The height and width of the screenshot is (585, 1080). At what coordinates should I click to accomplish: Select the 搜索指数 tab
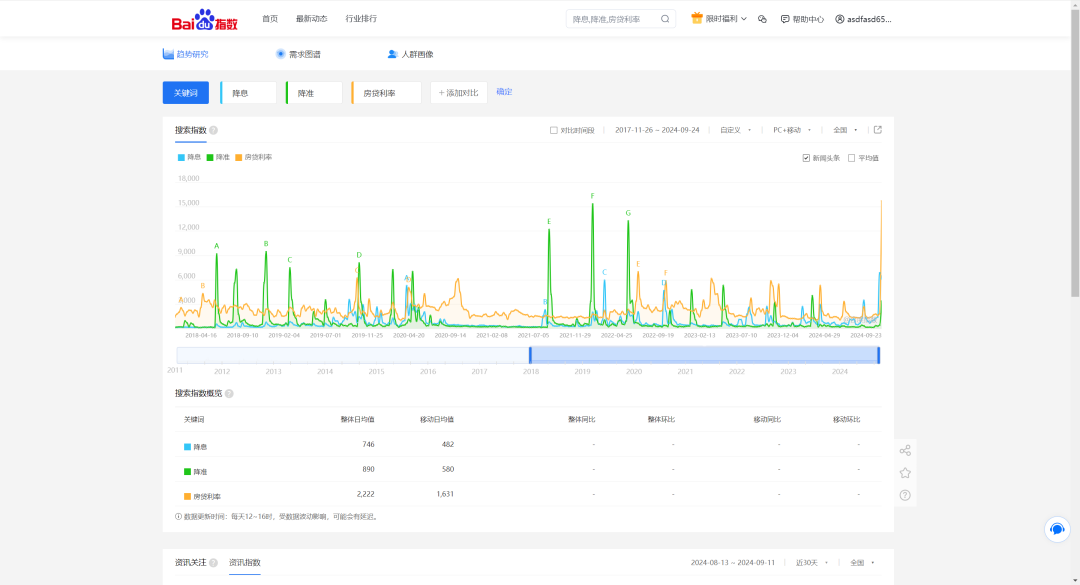pyautogui.click(x=190, y=130)
